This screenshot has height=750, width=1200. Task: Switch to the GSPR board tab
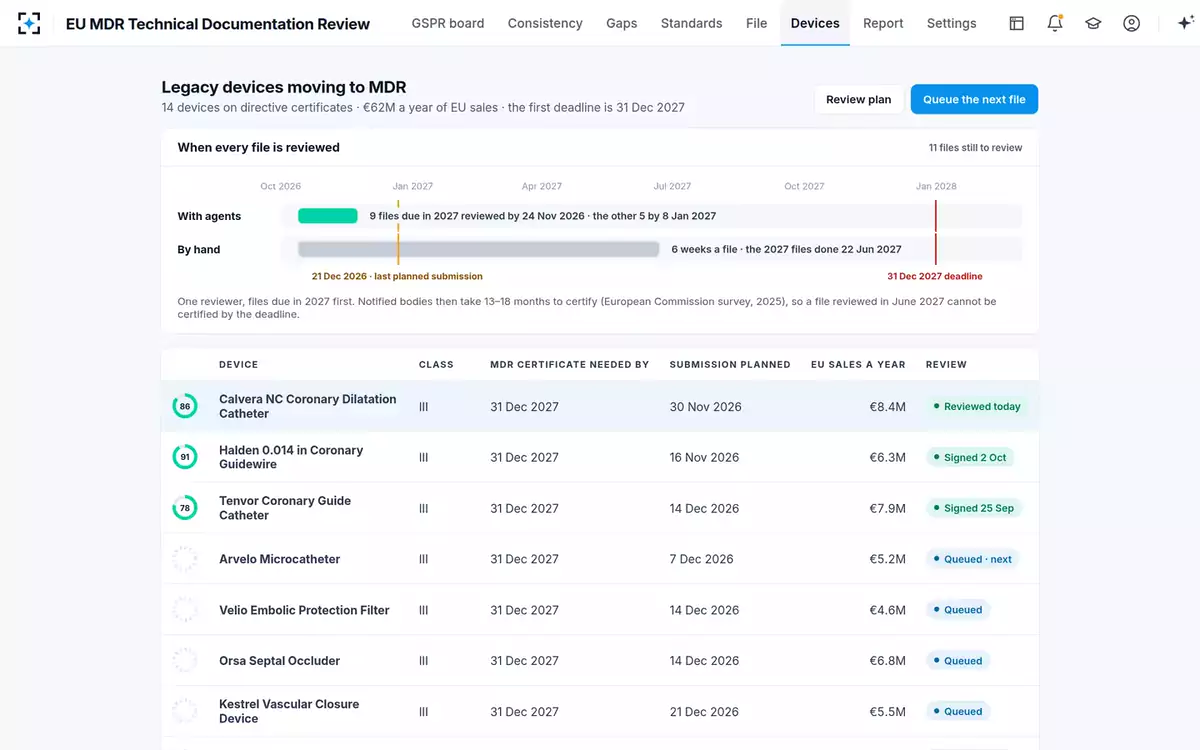448,23
